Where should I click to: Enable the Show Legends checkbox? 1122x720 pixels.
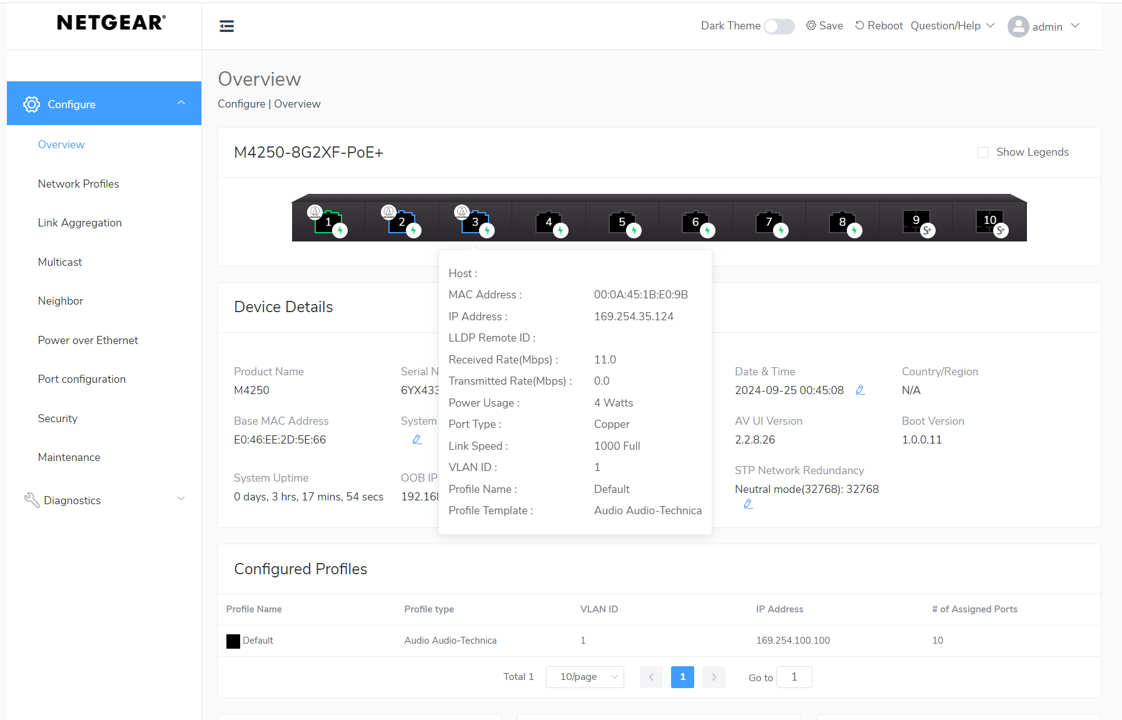(983, 152)
